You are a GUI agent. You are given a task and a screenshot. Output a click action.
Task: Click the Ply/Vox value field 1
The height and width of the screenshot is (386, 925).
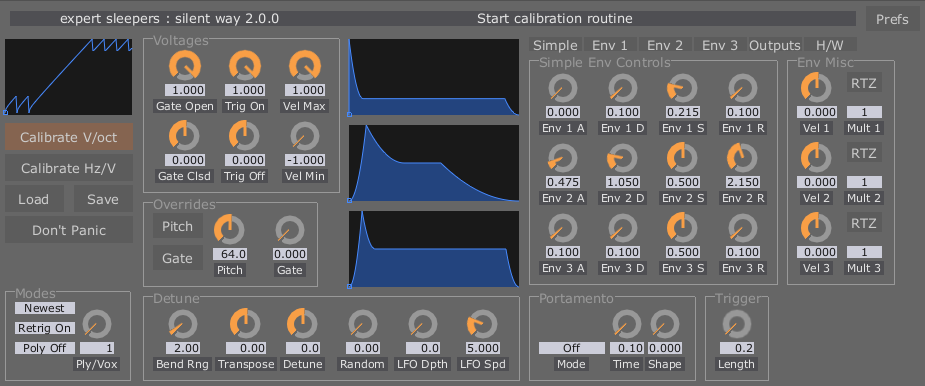tap(97, 348)
